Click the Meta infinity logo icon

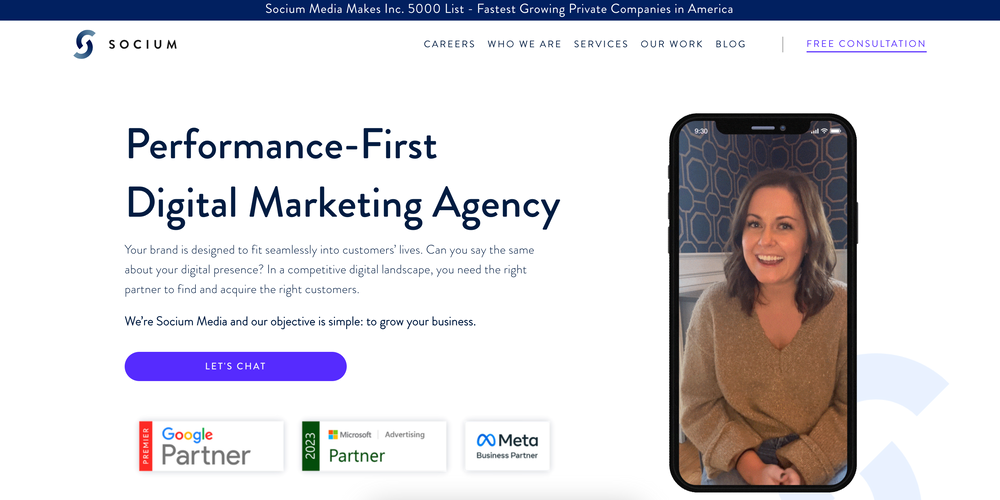486,440
